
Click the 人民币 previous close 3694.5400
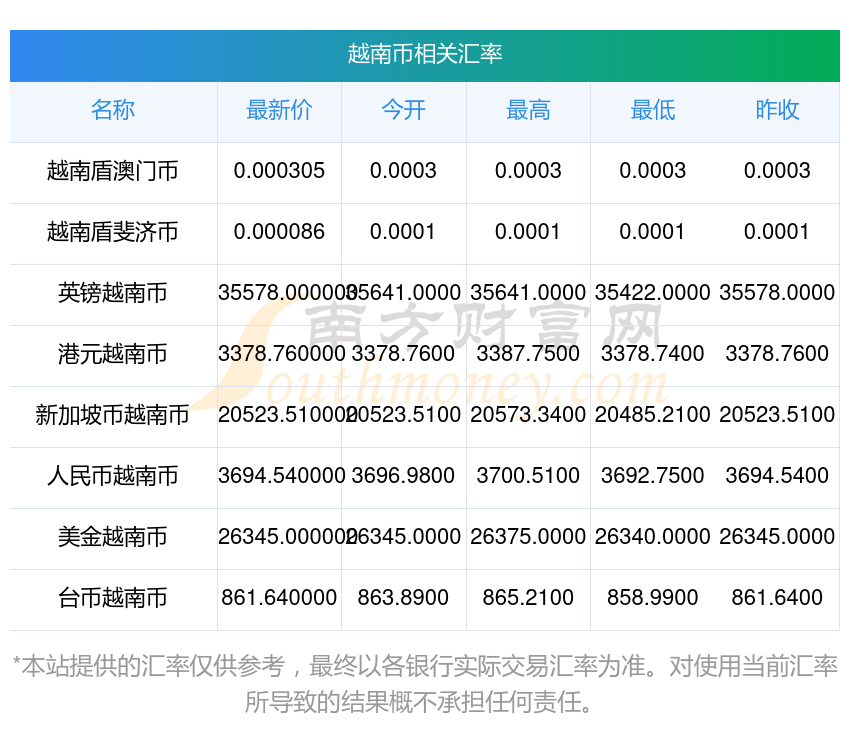click(777, 476)
